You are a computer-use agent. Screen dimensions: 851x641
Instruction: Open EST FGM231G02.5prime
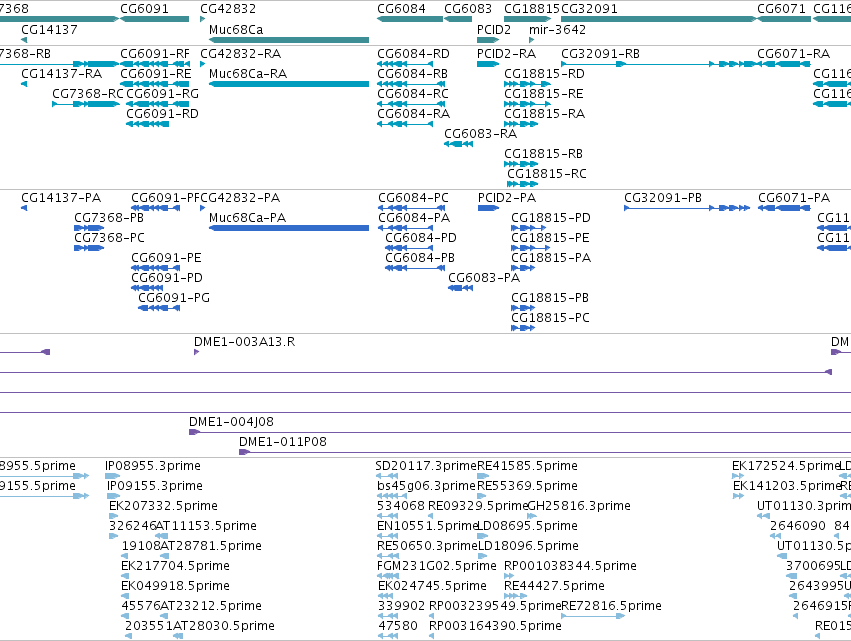coord(437,566)
